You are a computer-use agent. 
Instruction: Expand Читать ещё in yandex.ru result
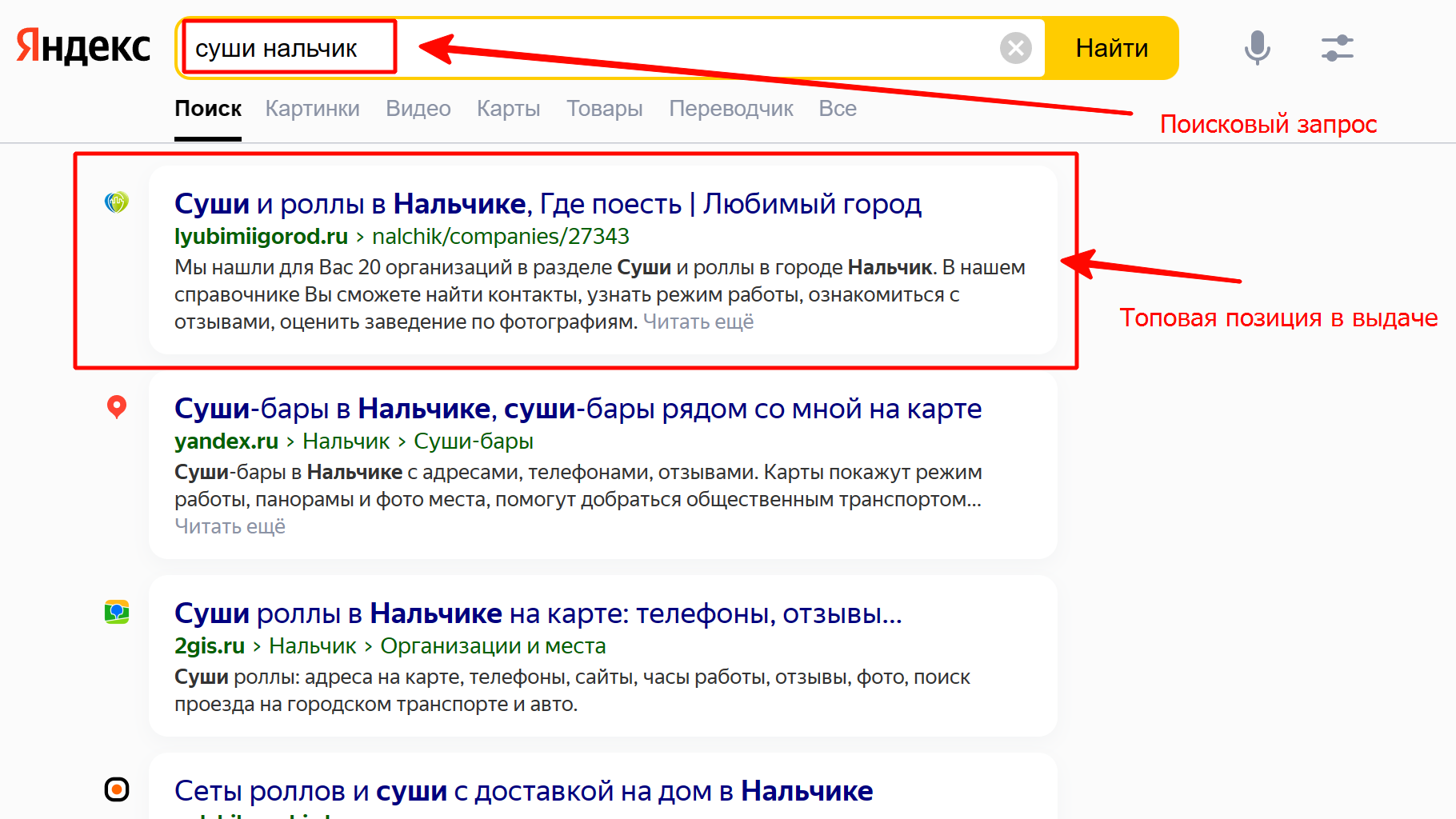click(x=230, y=526)
